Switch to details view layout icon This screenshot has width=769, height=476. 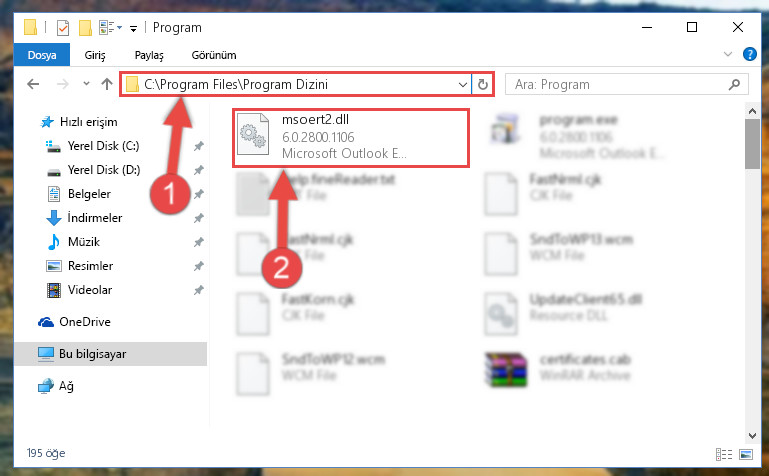click(724, 454)
